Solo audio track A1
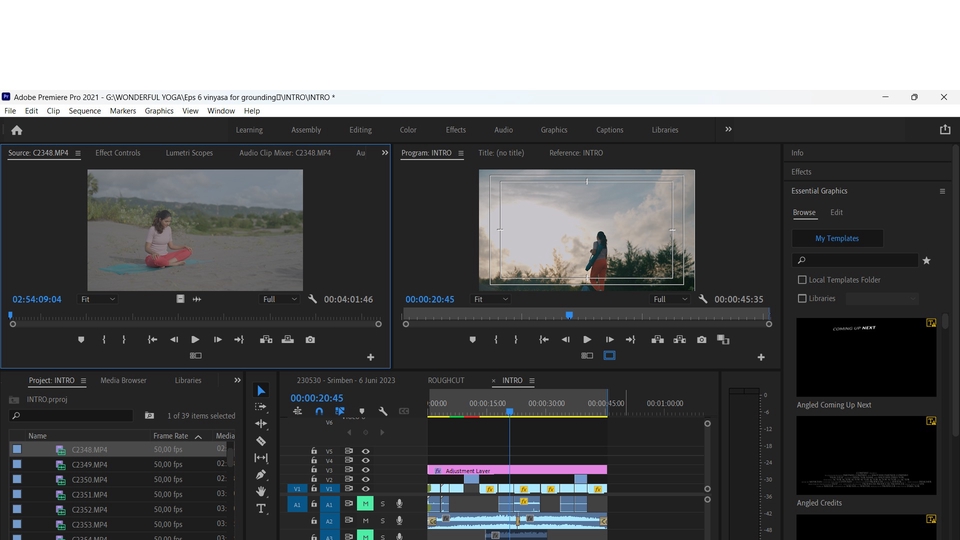This screenshot has height=540, width=960. [383, 503]
